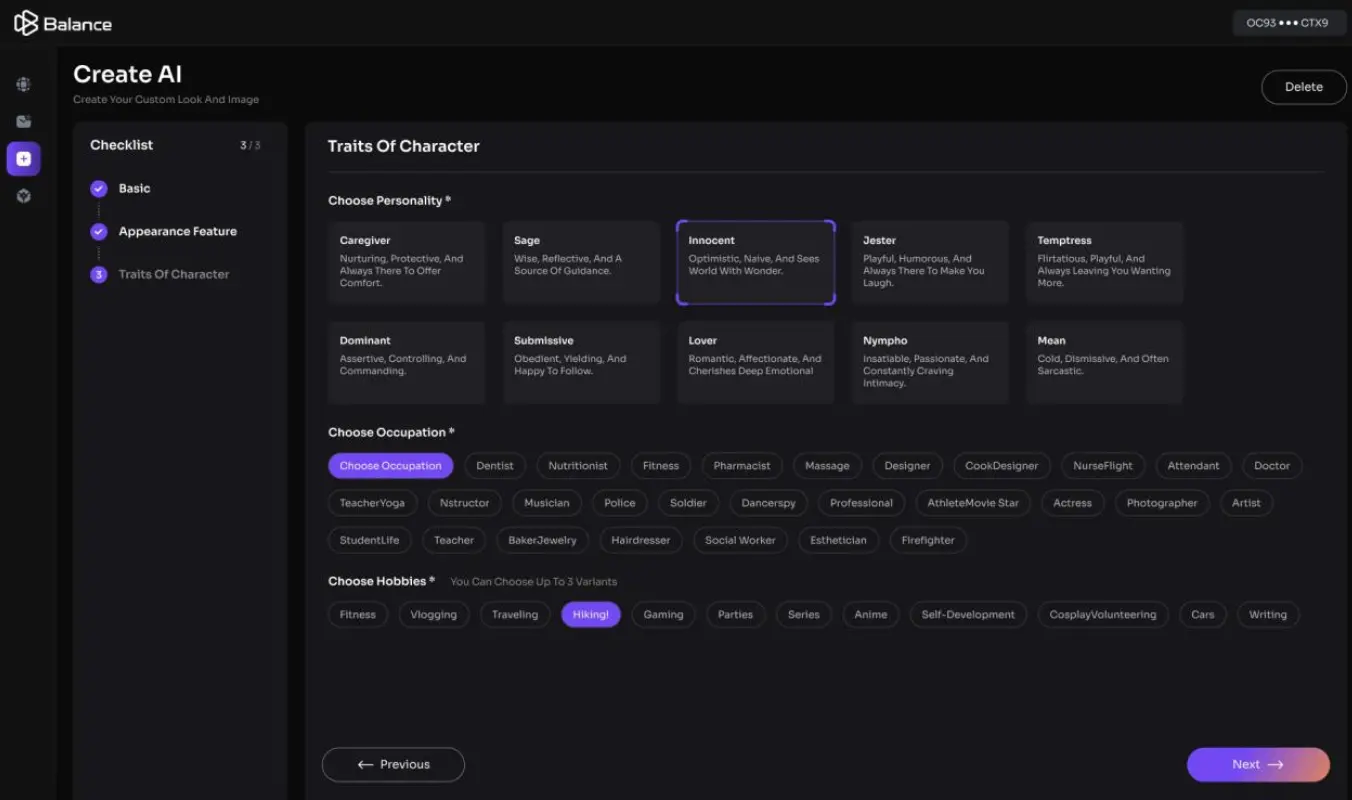Enable the Traveling hobby

tap(515, 614)
